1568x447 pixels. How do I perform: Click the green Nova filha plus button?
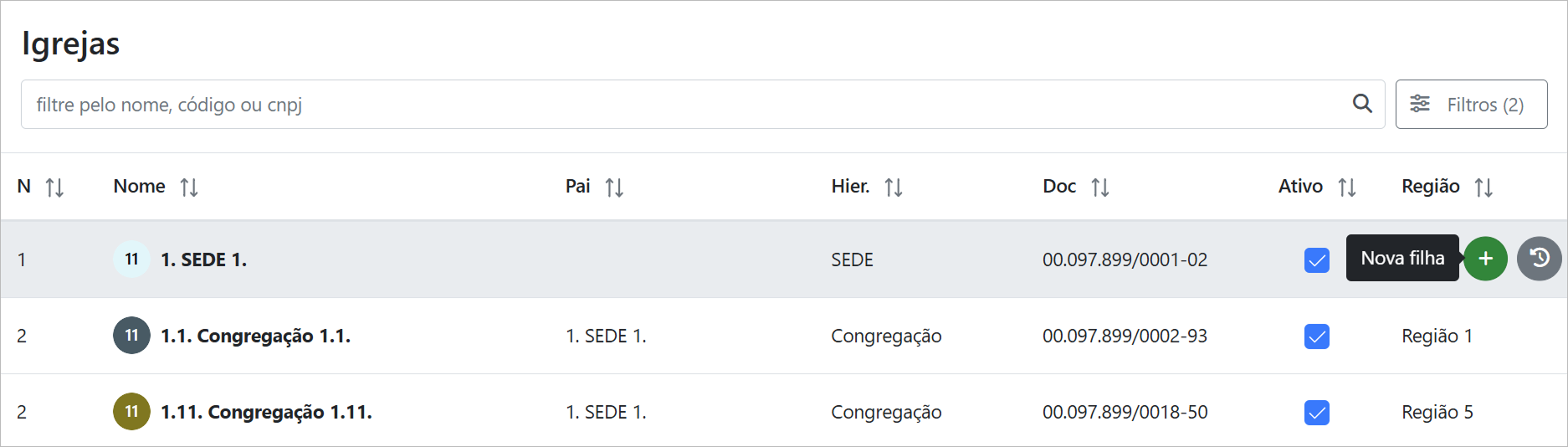point(1485,259)
